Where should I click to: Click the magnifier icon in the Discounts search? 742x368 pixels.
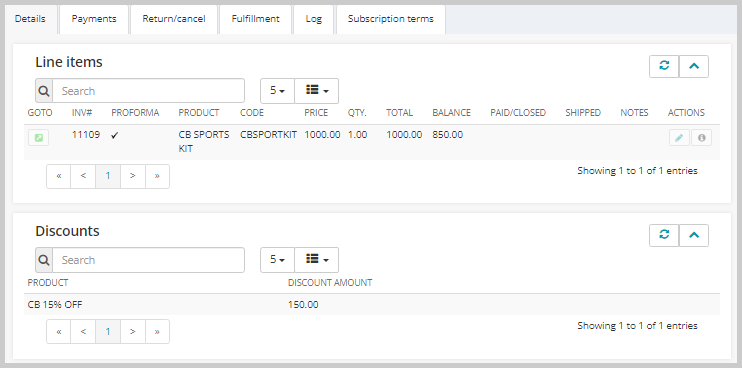[44, 260]
